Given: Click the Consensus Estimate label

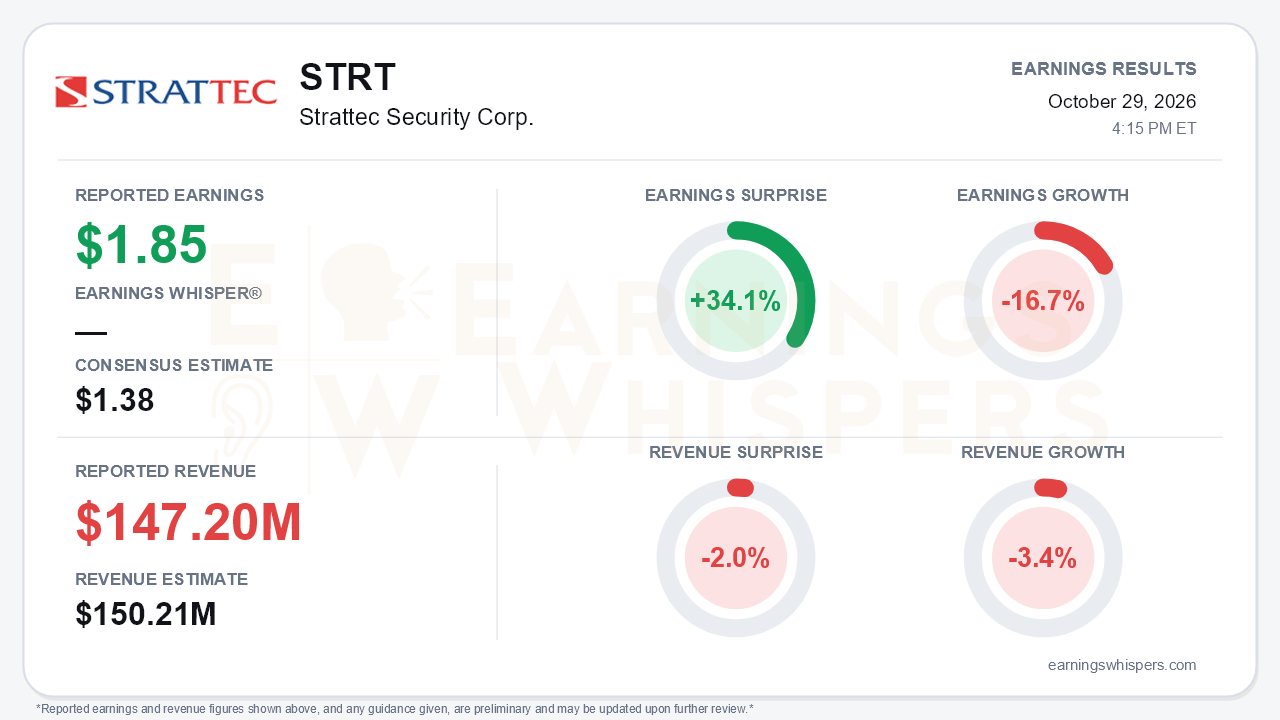Looking at the screenshot, I should click(174, 366).
